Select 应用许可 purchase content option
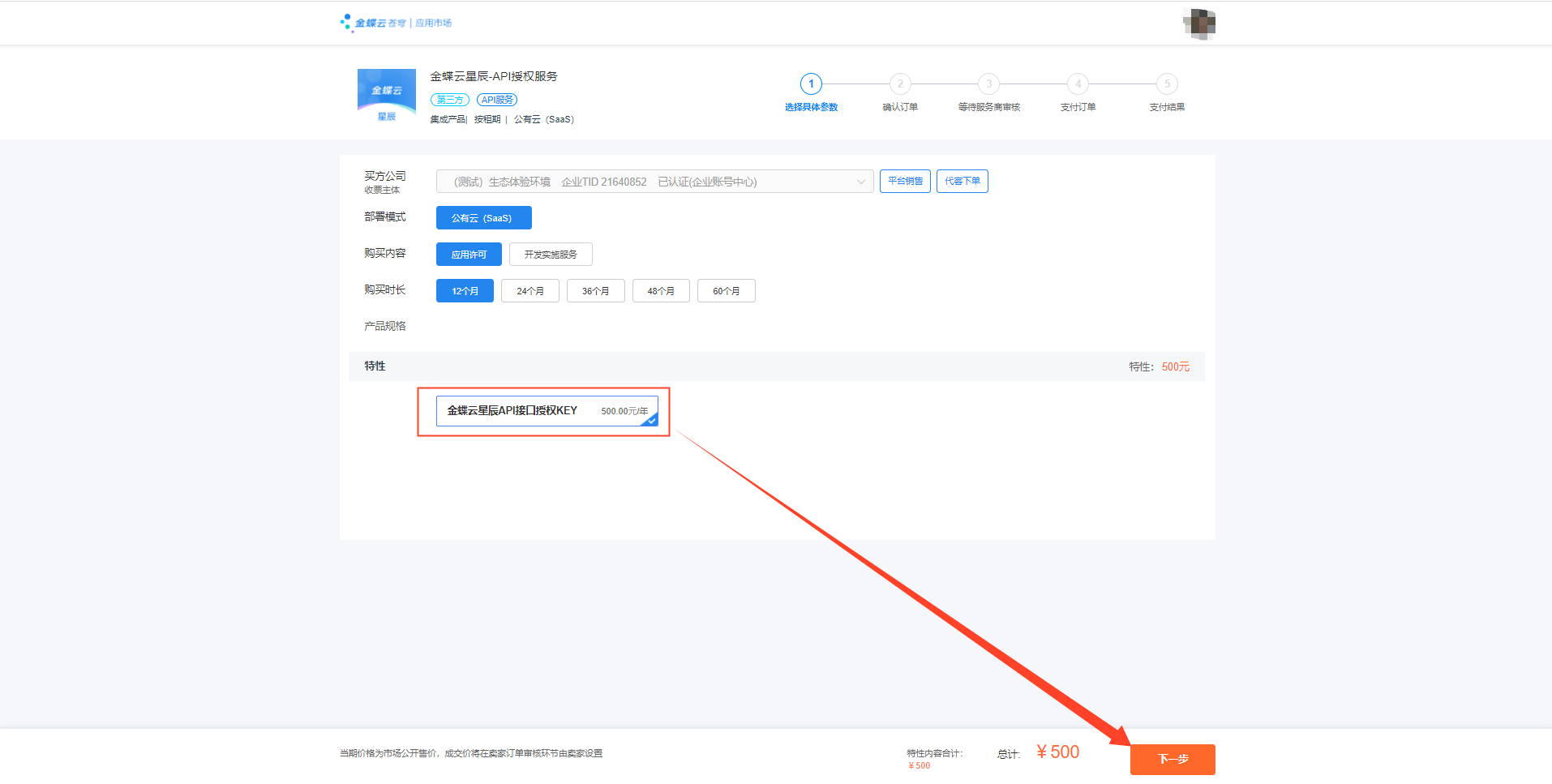 tap(469, 255)
